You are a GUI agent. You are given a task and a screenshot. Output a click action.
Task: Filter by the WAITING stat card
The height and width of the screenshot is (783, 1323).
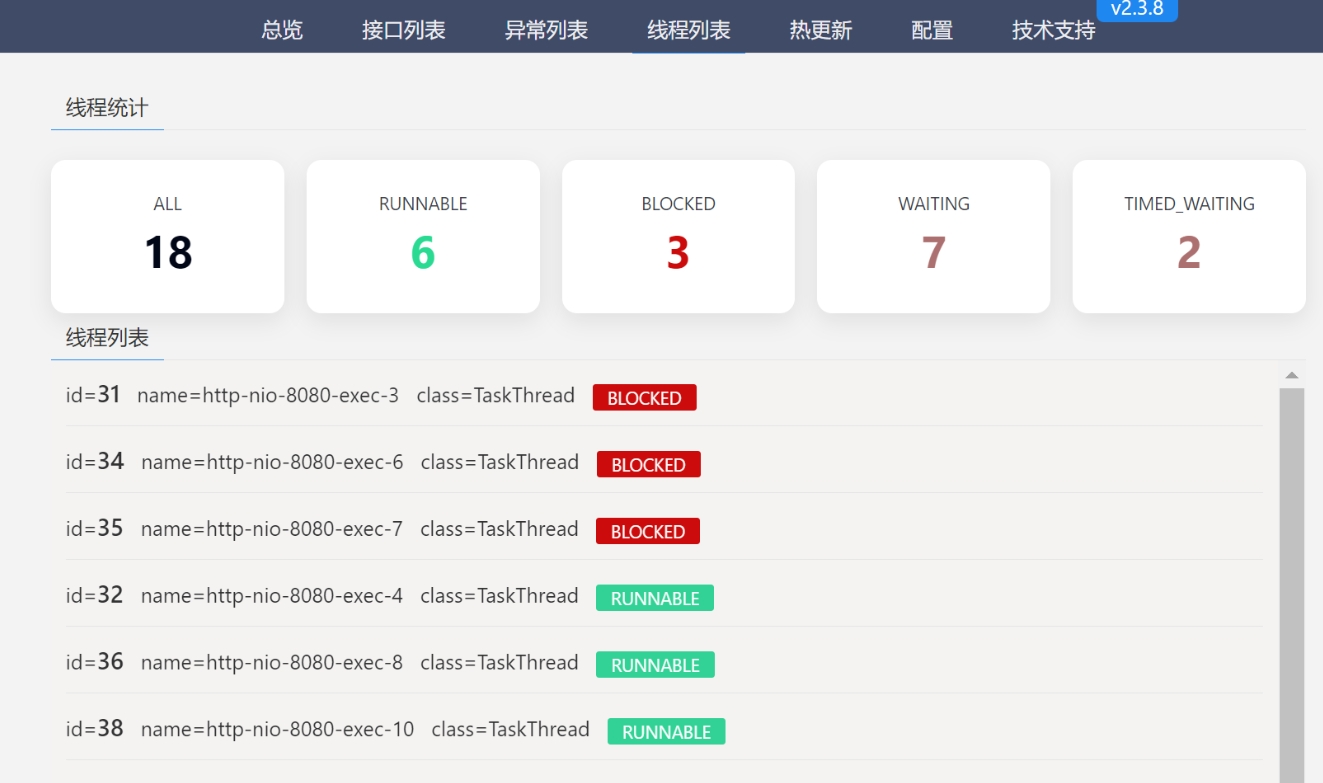tap(933, 236)
